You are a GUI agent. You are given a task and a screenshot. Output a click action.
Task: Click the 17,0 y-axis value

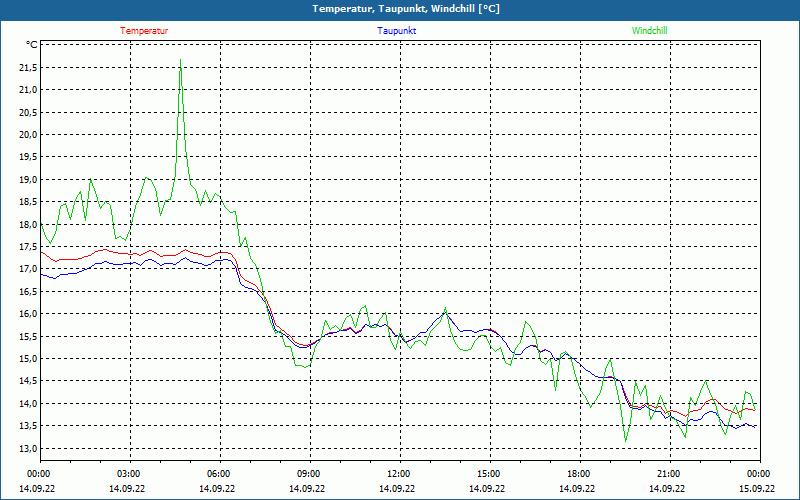pyautogui.click(x=28, y=269)
